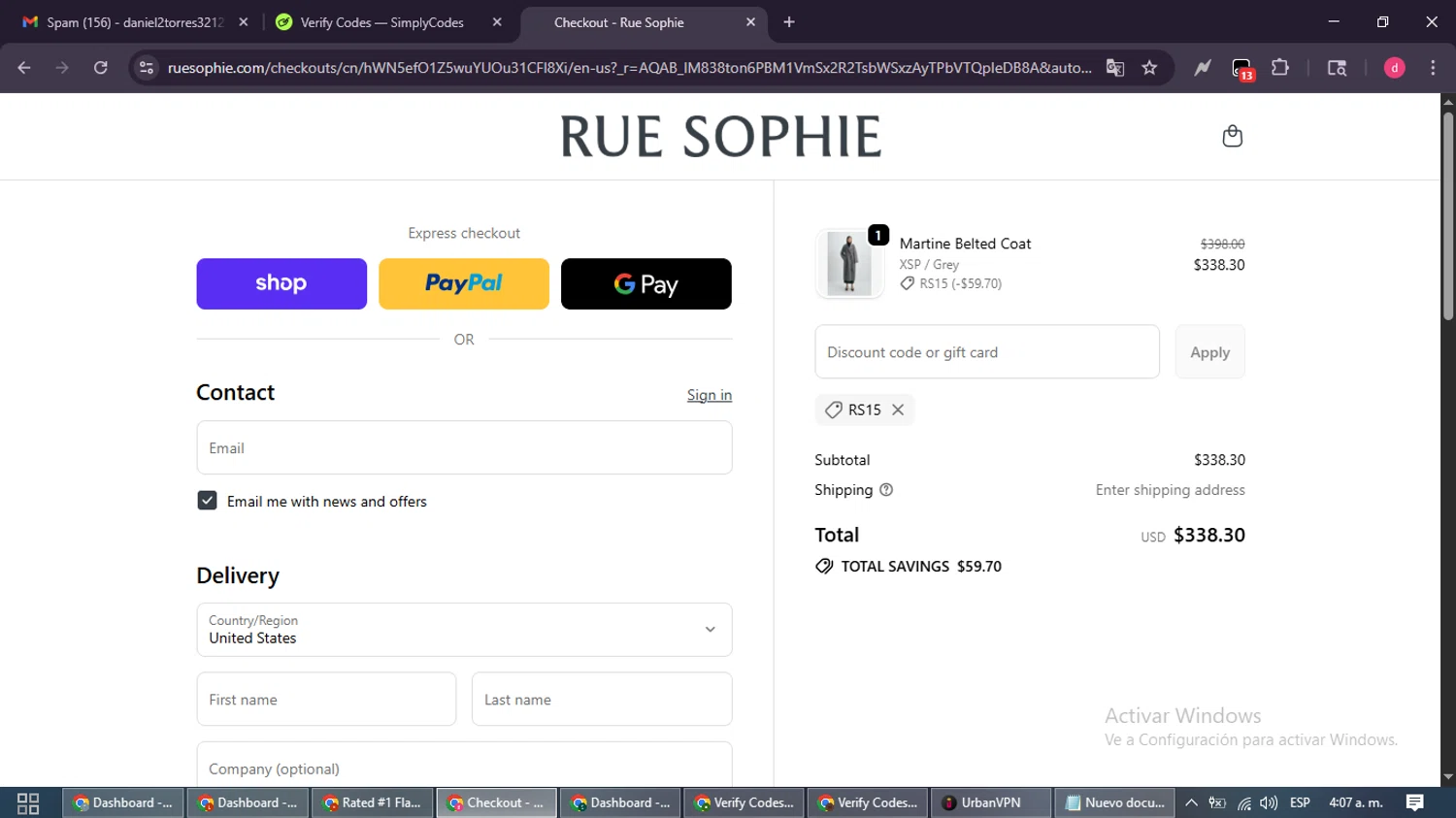1456x818 pixels.
Task: Close the Verify Codes tab
Action: click(x=497, y=22)
